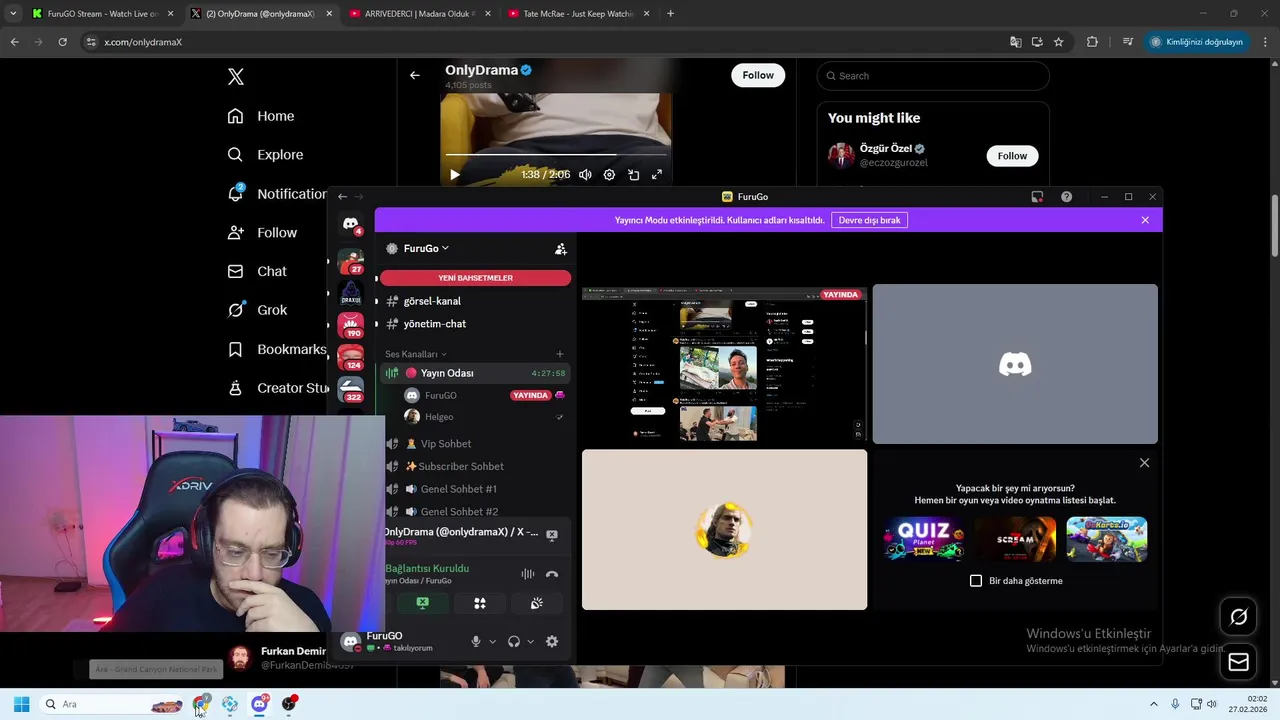Open Explore in X sidebar
Viewport: 1280px width, 720px height.
coord(265,155)
